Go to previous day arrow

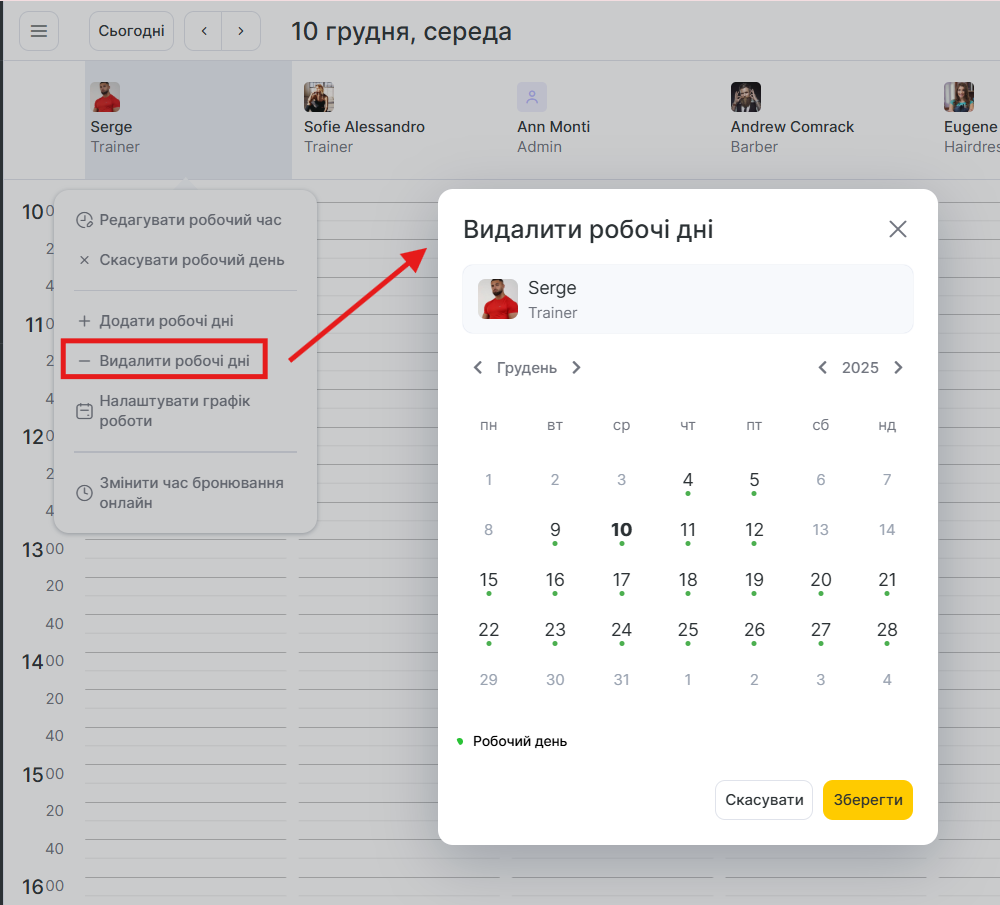[x=204, y=31]
